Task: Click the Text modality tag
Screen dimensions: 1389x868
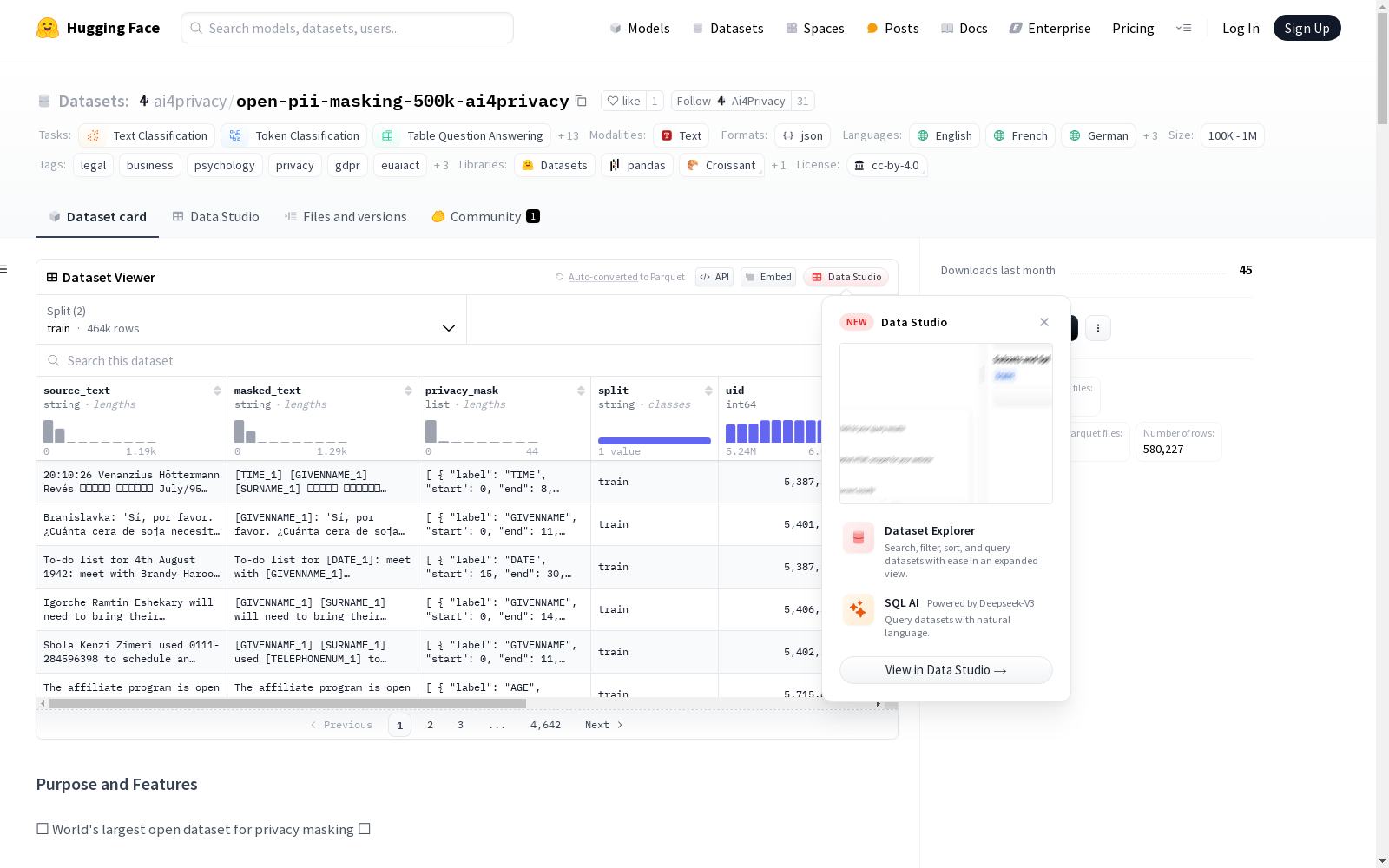Action: click(x=681, y=136)
